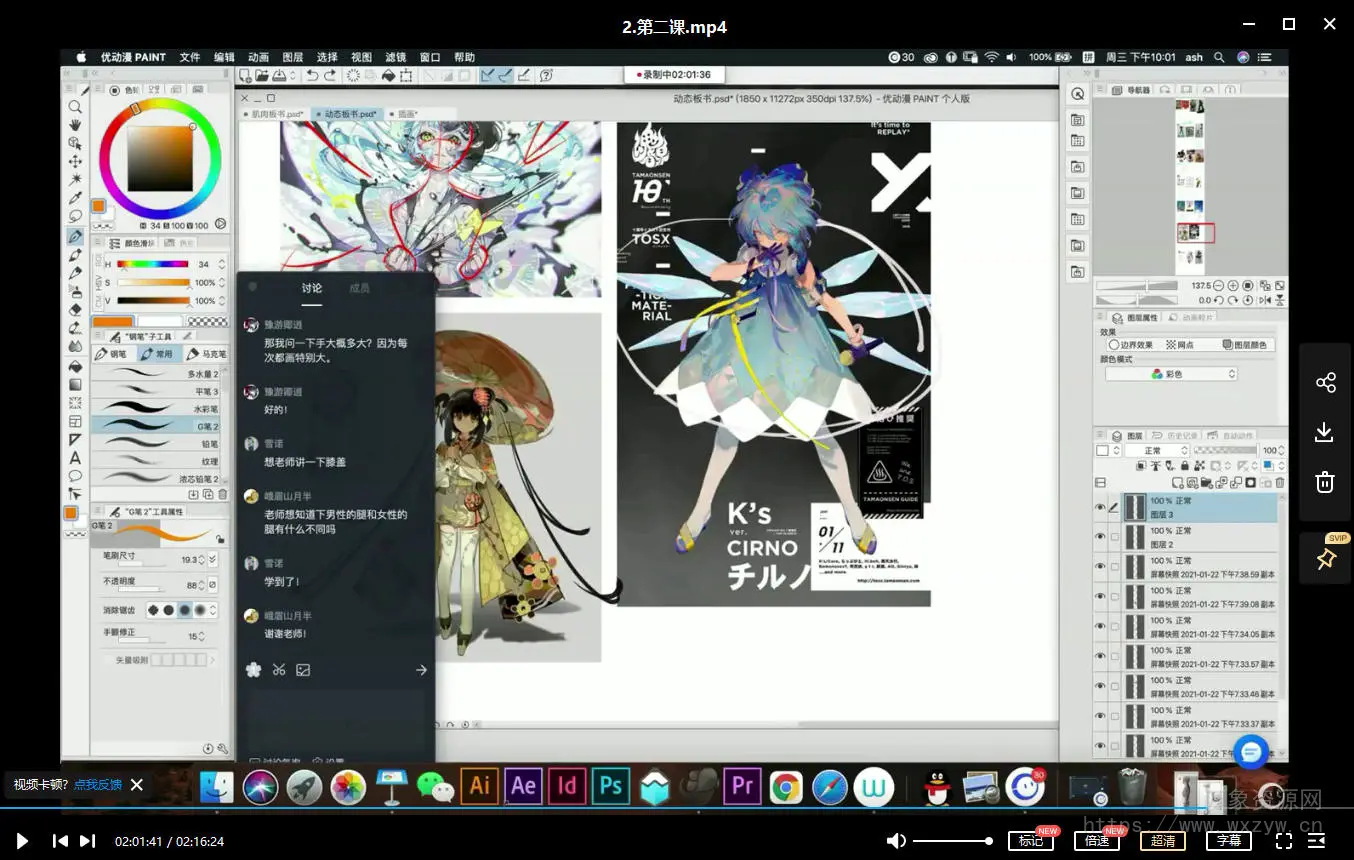Click the download icon on right sidebar

1325,432
